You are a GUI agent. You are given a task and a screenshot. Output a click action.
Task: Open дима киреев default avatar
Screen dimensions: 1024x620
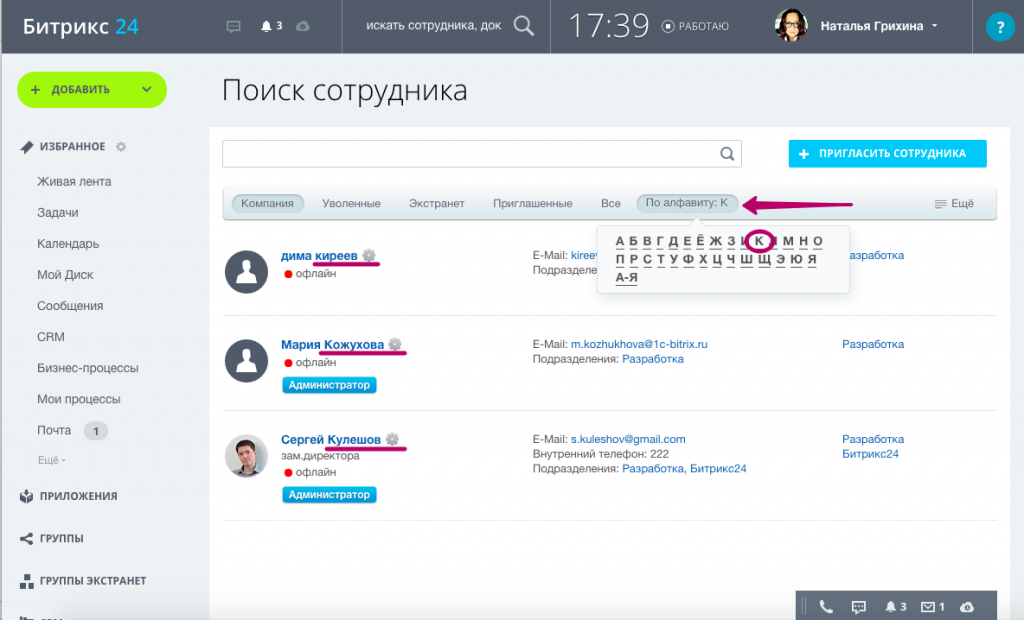pyautogui.click(x=246, y=272)
